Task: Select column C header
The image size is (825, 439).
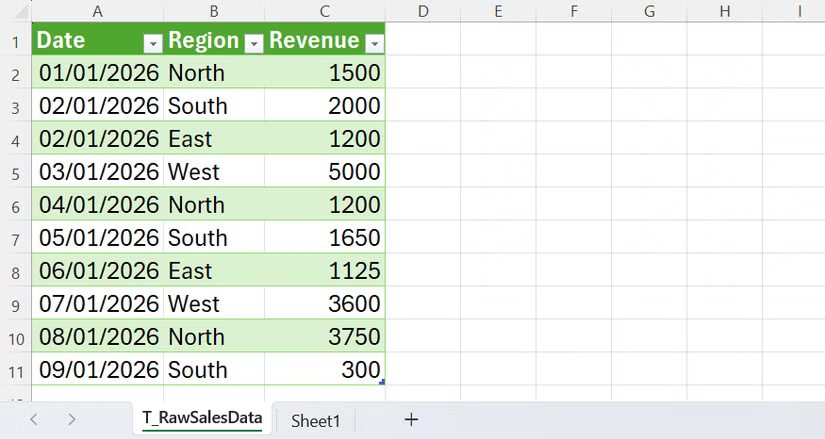Action: tap(325, 11)
